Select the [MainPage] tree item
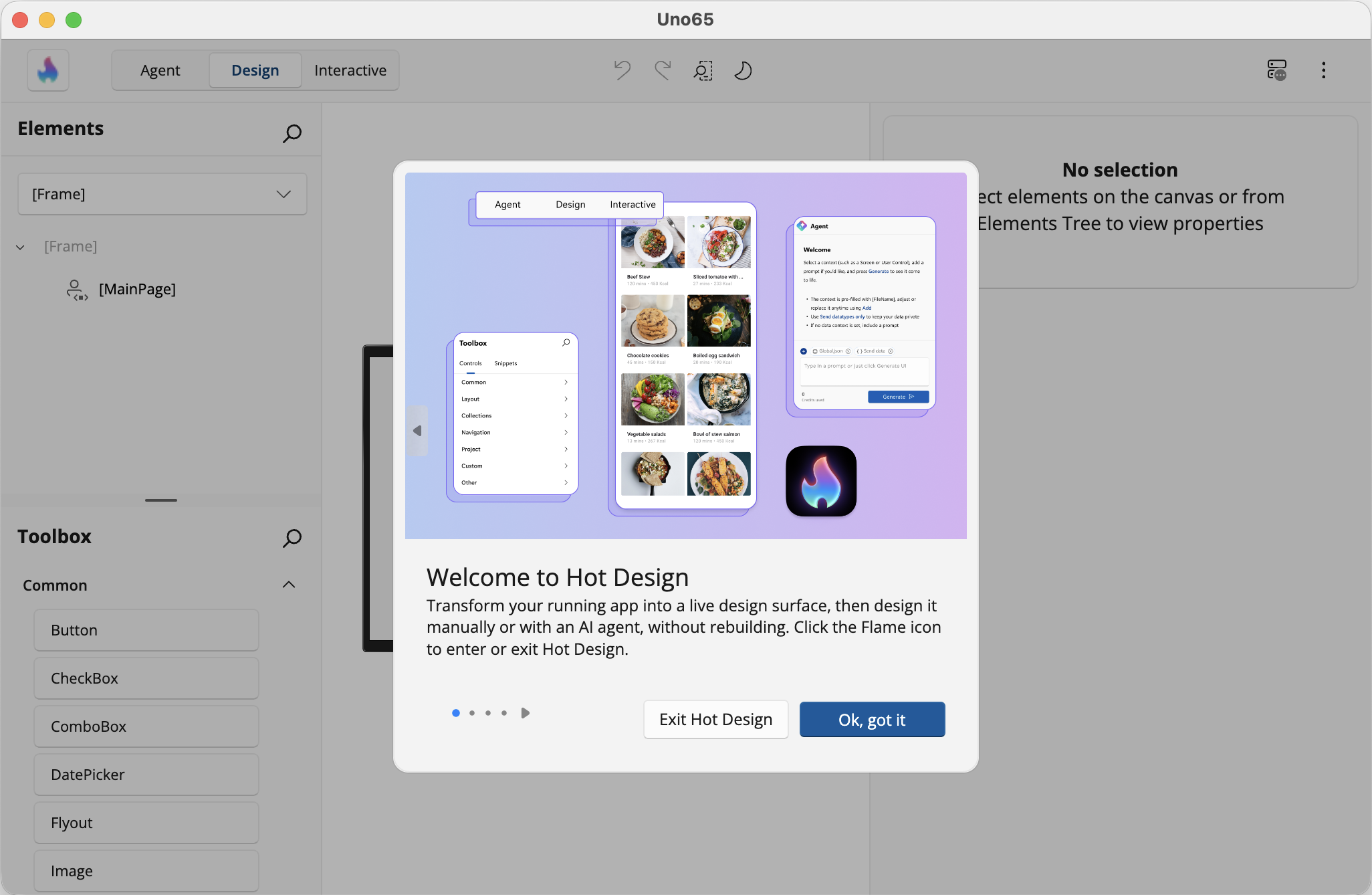1372x895 pixels. (137, 289)
